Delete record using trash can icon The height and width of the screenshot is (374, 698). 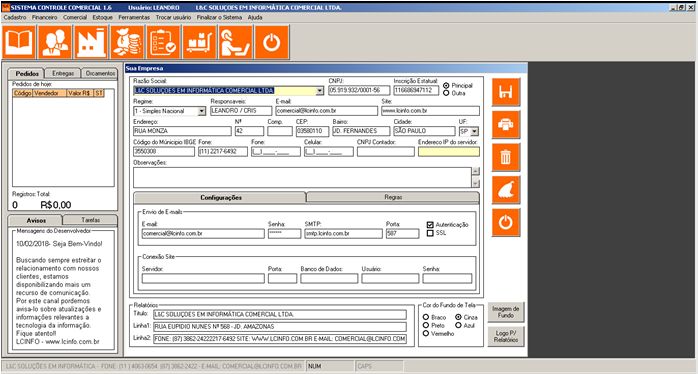[506, 157]
